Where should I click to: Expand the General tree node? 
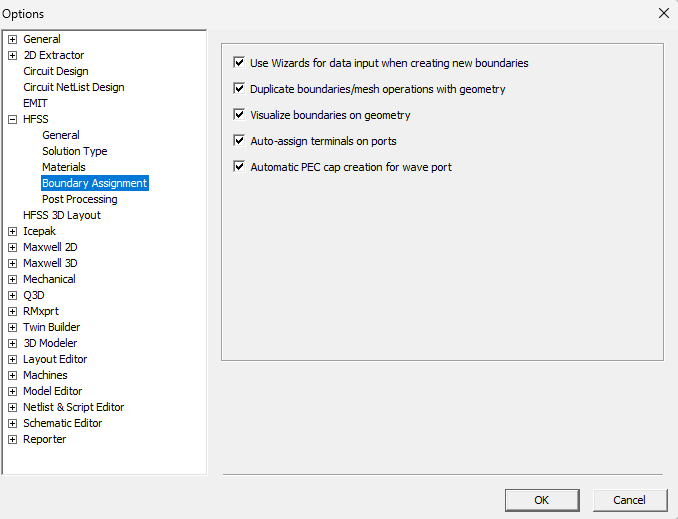(x=13, y=39)
